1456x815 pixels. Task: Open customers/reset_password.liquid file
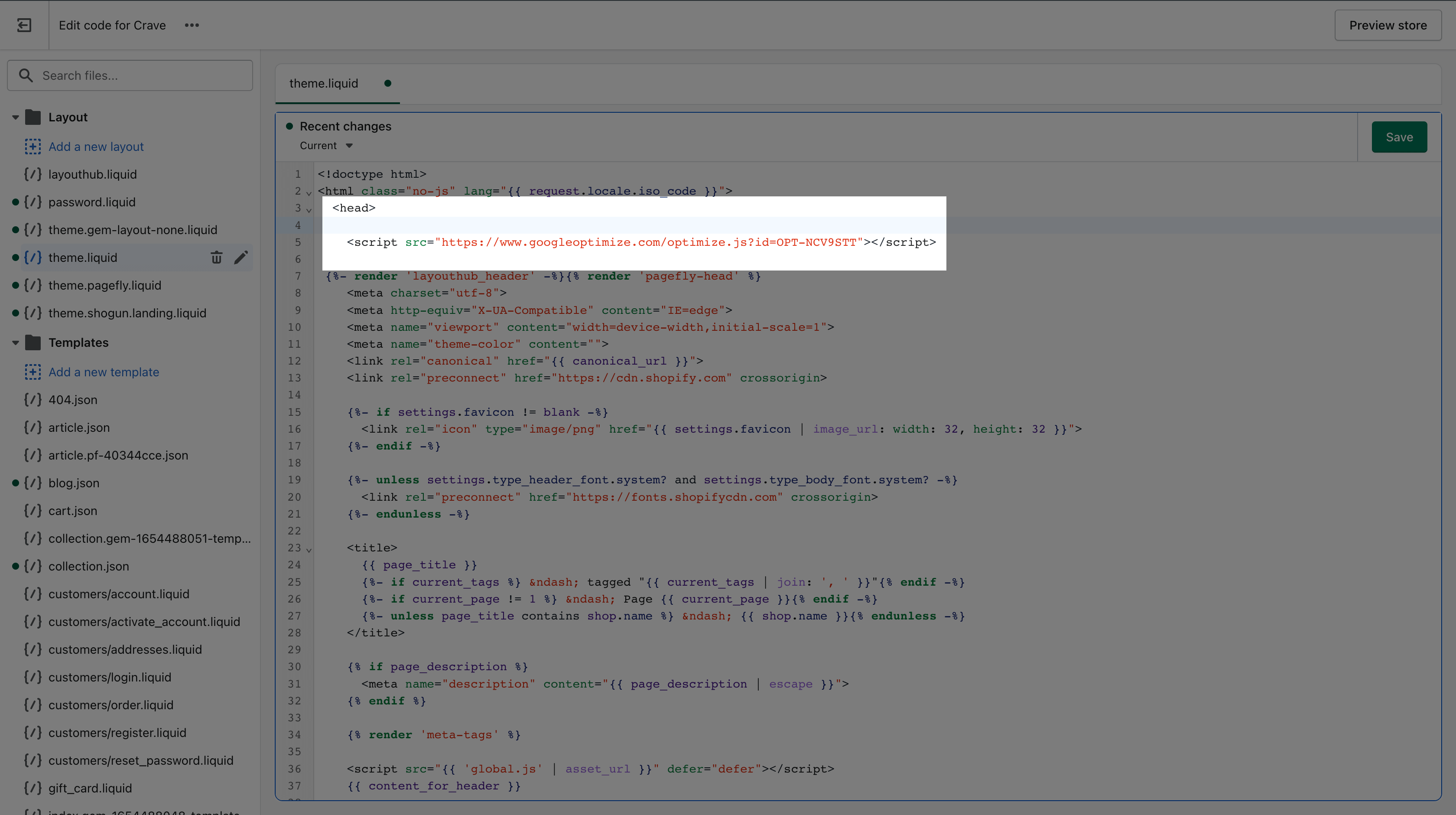pyautogui.click(x=141, y=760)
